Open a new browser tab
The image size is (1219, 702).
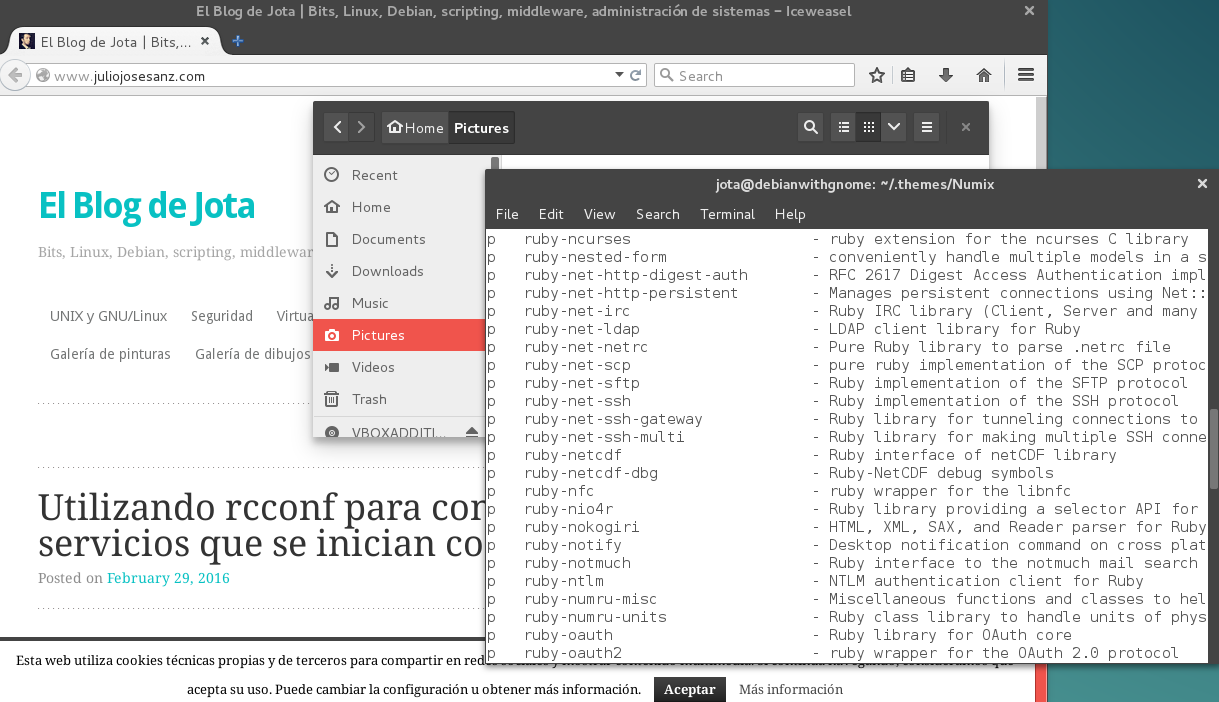tap(238, 42)
